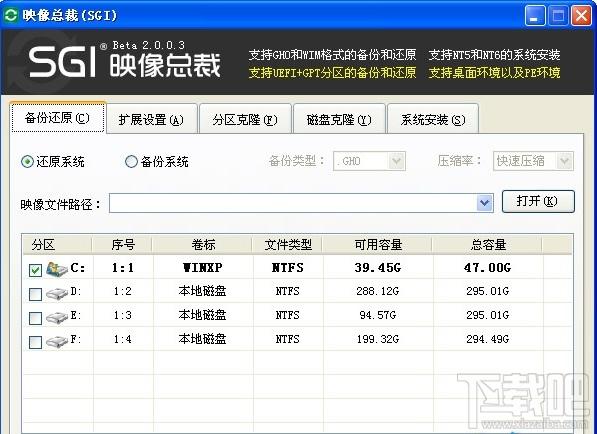
Task: Click the NTFS cell in C: row
Action: (x=288, y=268)
